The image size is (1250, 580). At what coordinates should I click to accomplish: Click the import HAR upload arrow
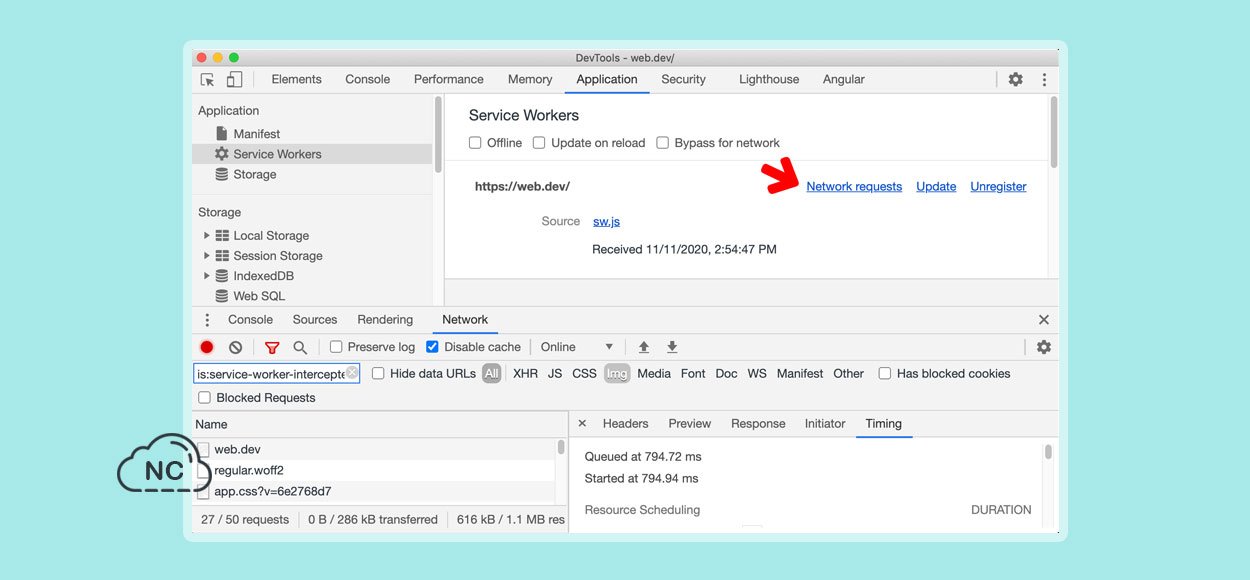(644, 347)
